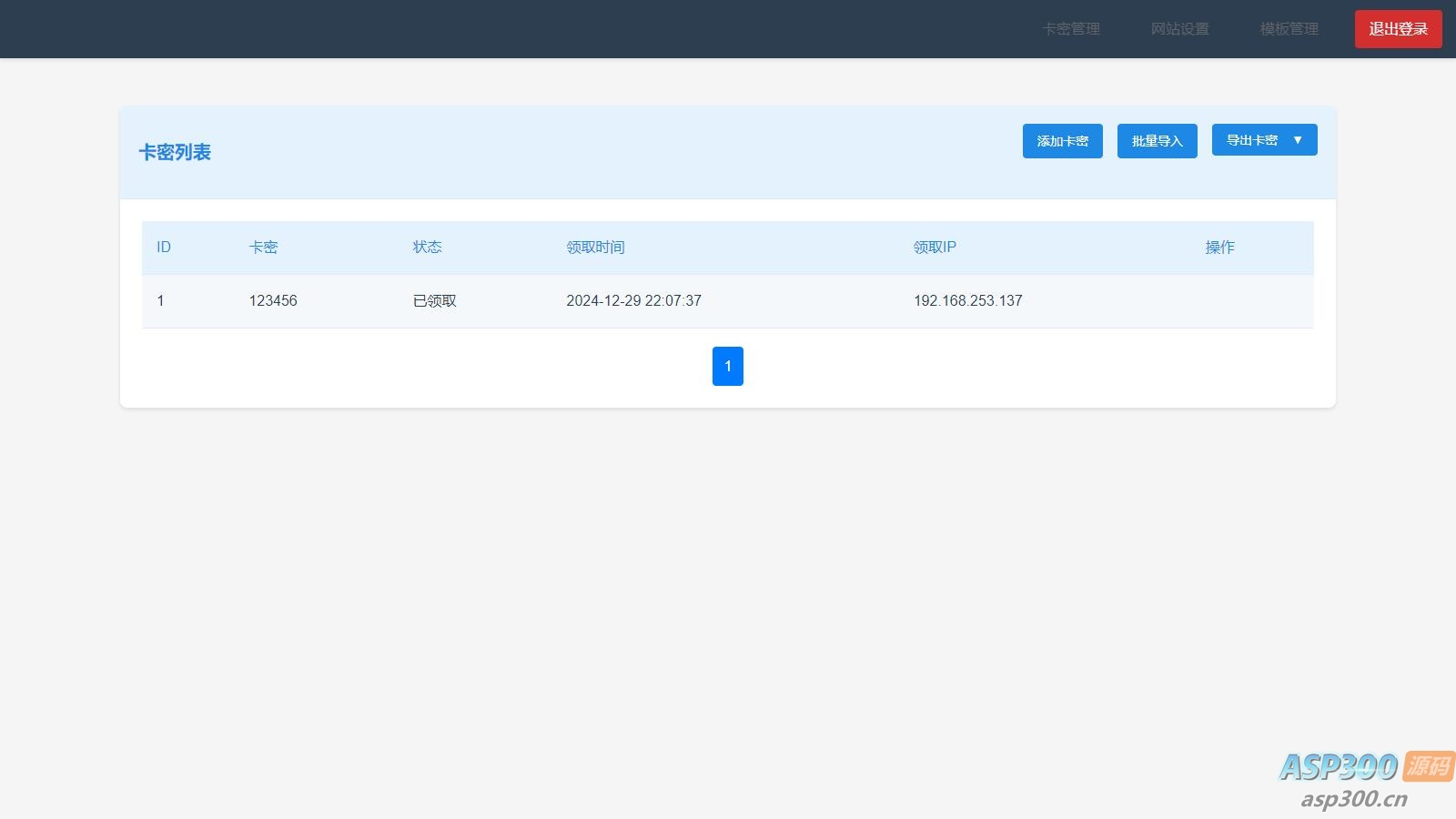Viewport: 1456px width, 819px height.
Task: Click the 领取时间 column header
Action: [x=595, y=248]
